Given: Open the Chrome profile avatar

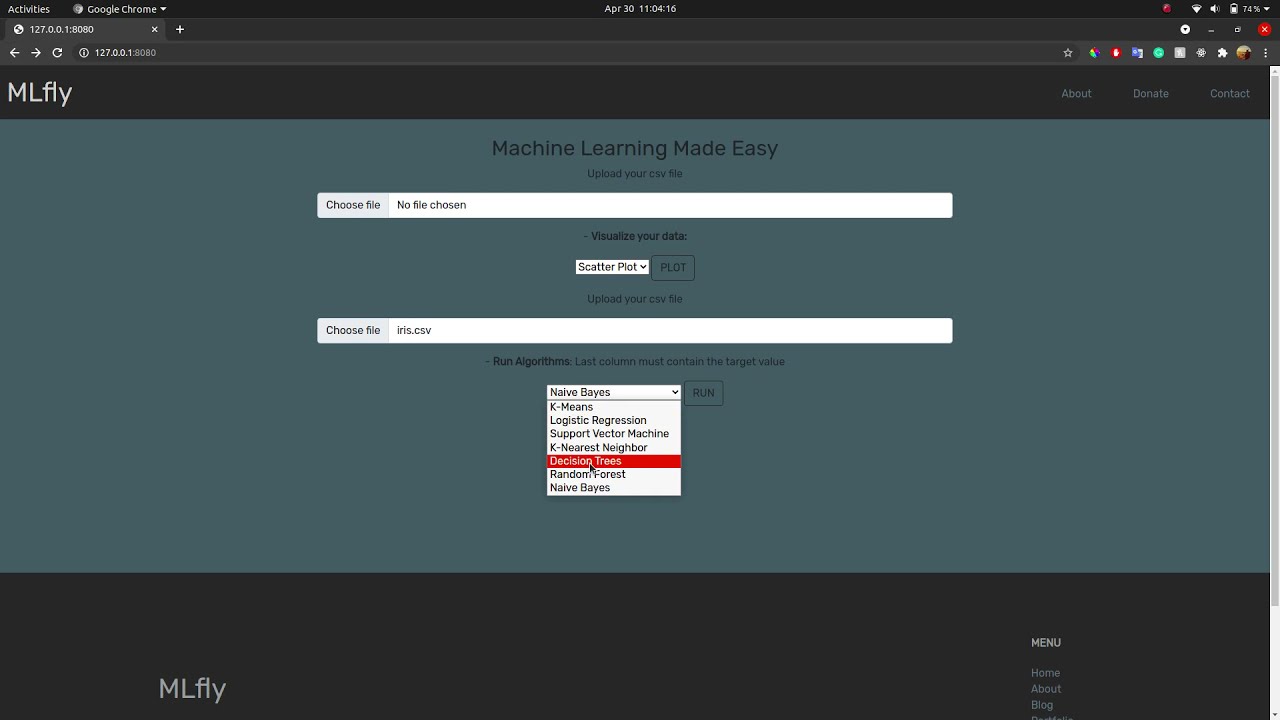Looking at the screenshot, I should tap(1244, 53).
